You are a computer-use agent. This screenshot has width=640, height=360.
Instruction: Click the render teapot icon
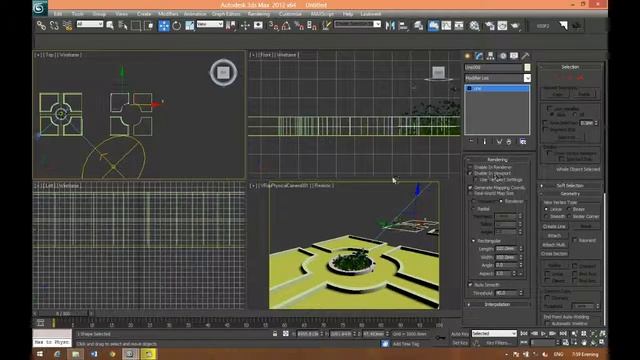point(516,26)
